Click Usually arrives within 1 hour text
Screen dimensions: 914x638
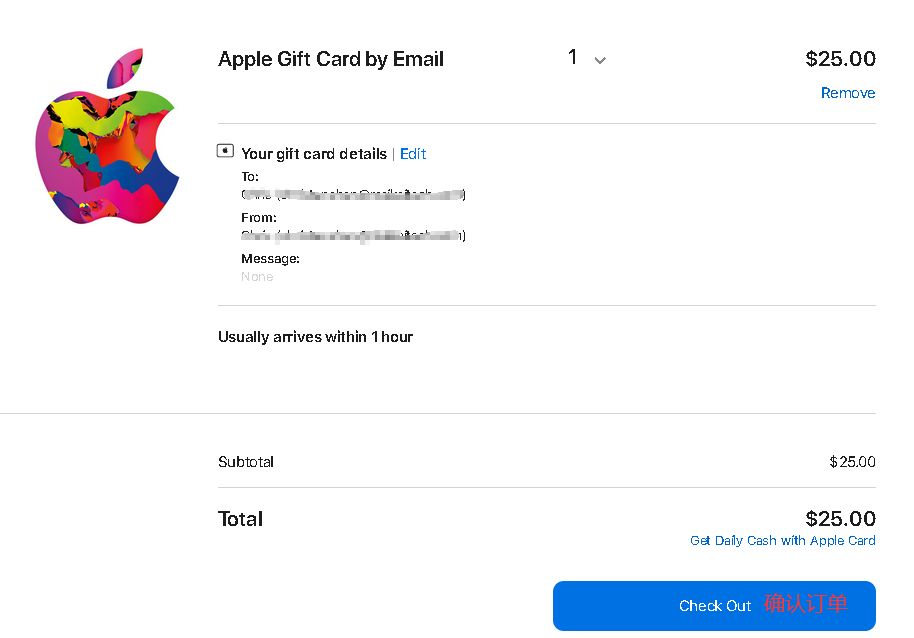315,337
